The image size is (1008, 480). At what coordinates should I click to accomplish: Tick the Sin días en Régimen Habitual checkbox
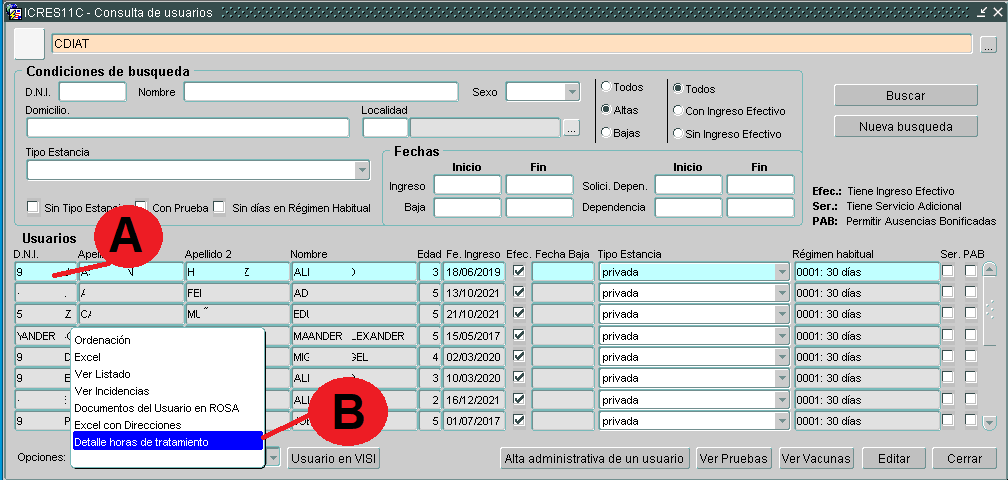[x=219, y=207]
